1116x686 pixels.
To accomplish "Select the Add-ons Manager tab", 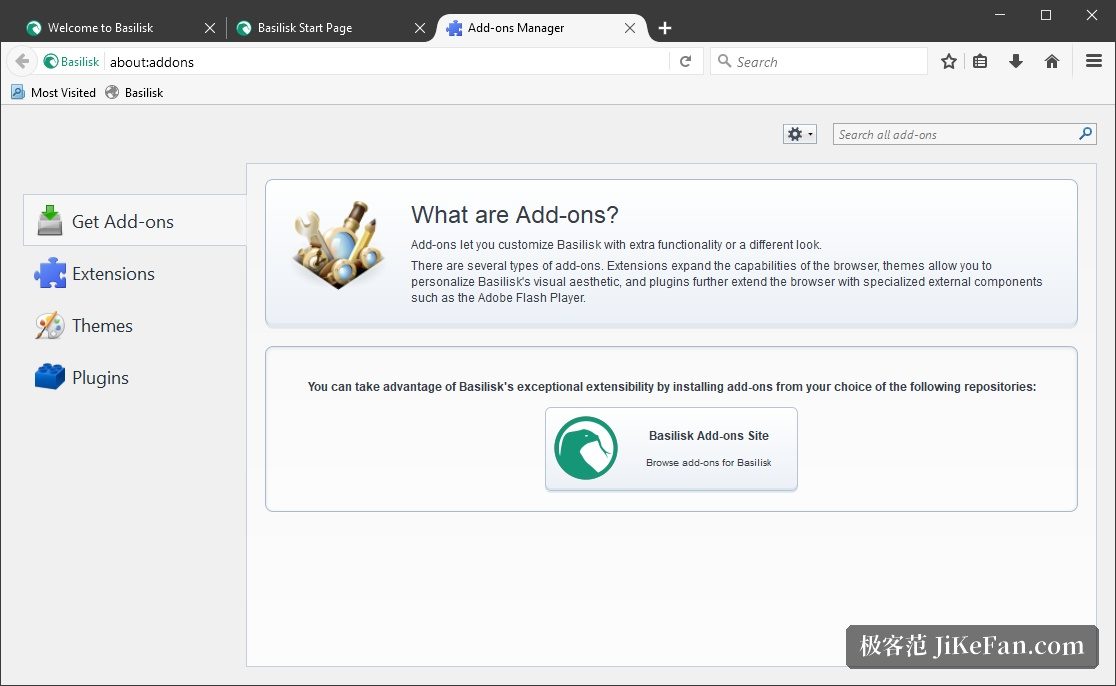I will (x=541, y=28).
